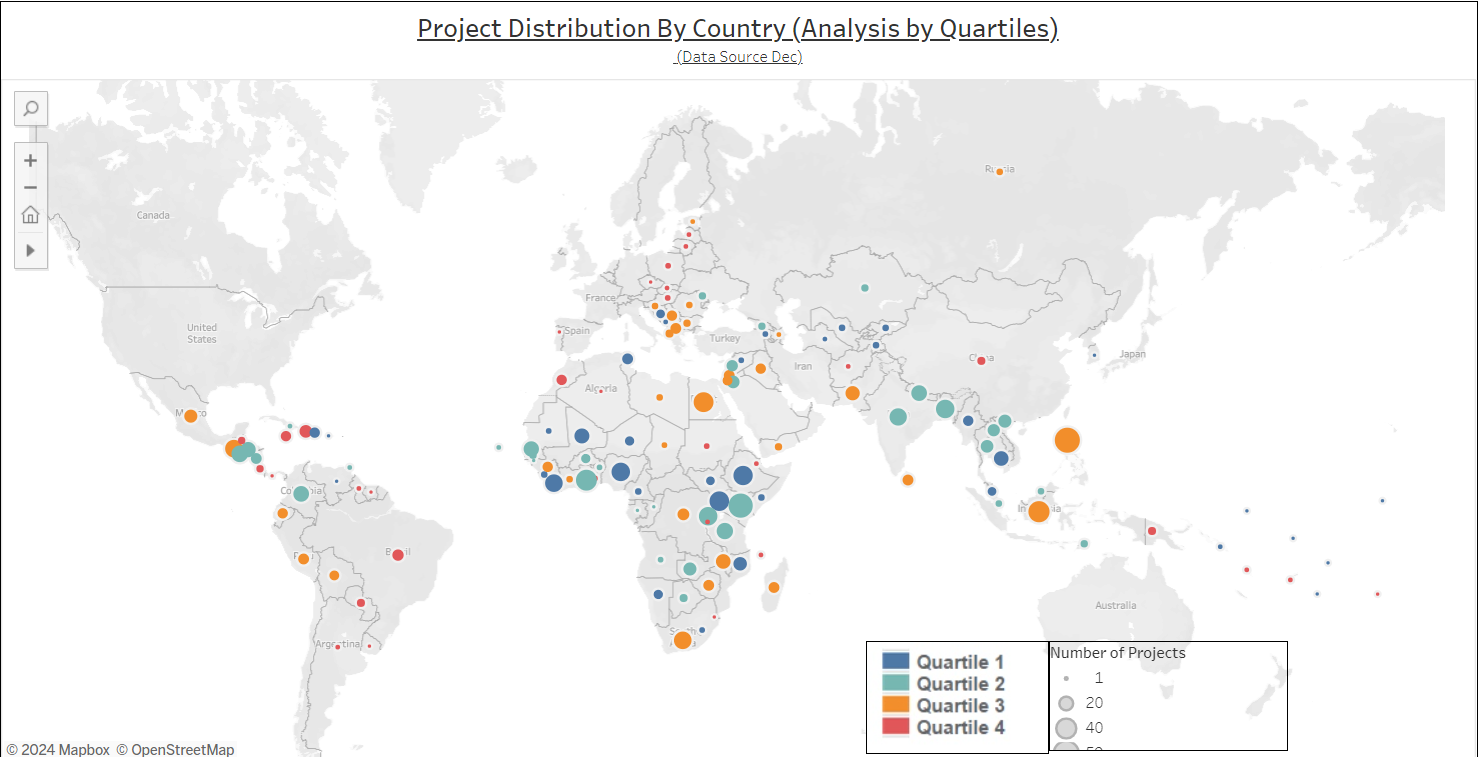This screenshot has width=1481, height=757.
Task: Click the Canada map label
Action: (153, 215)
